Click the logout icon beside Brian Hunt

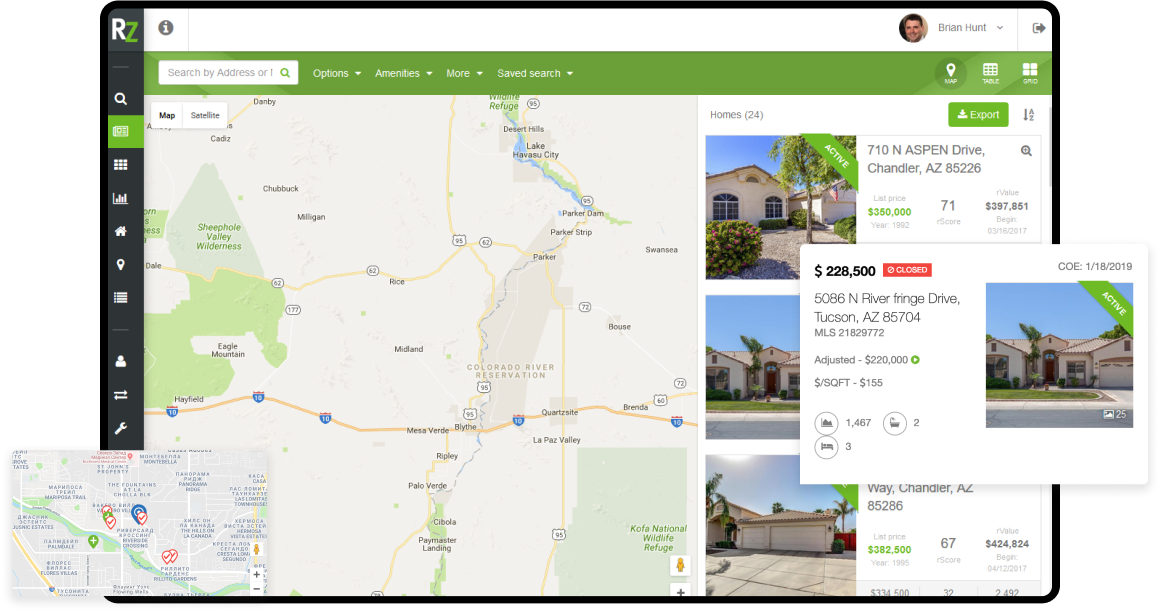coord(1039,28)
